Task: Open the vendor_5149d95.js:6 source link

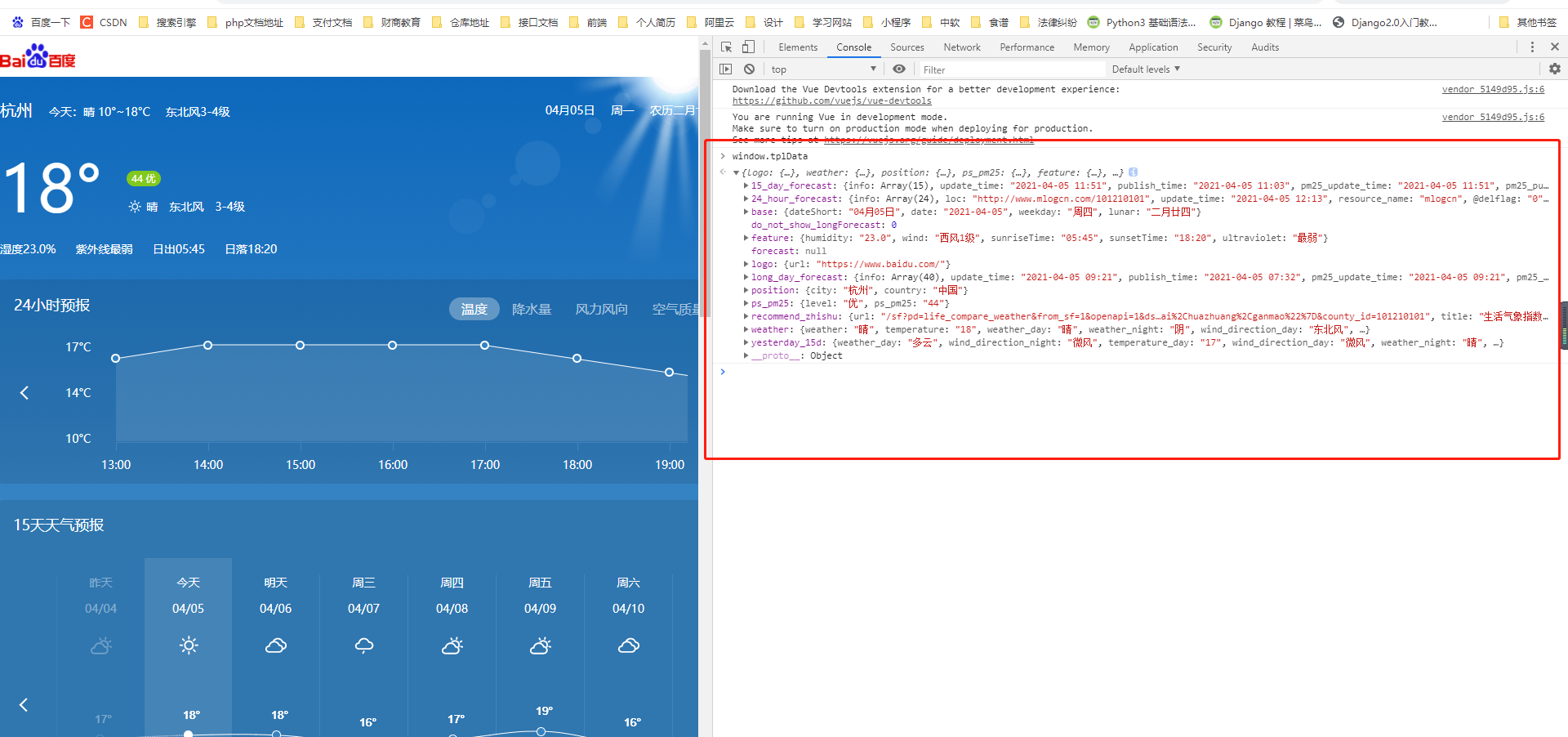Action: pos(1493,89)
